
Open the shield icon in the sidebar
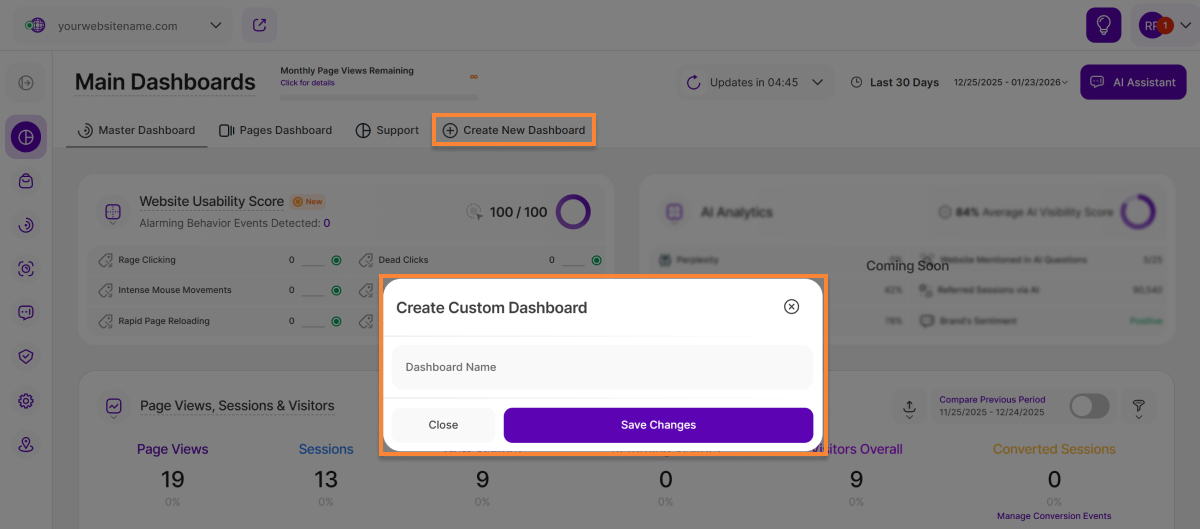pos(26,356)
